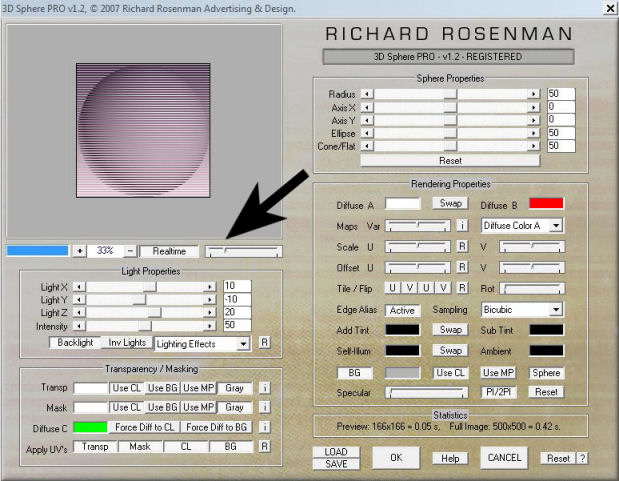Open the Diffuse Color A maps dropdown
This screenshot has width=619, height=481.
tap(556, 225)
